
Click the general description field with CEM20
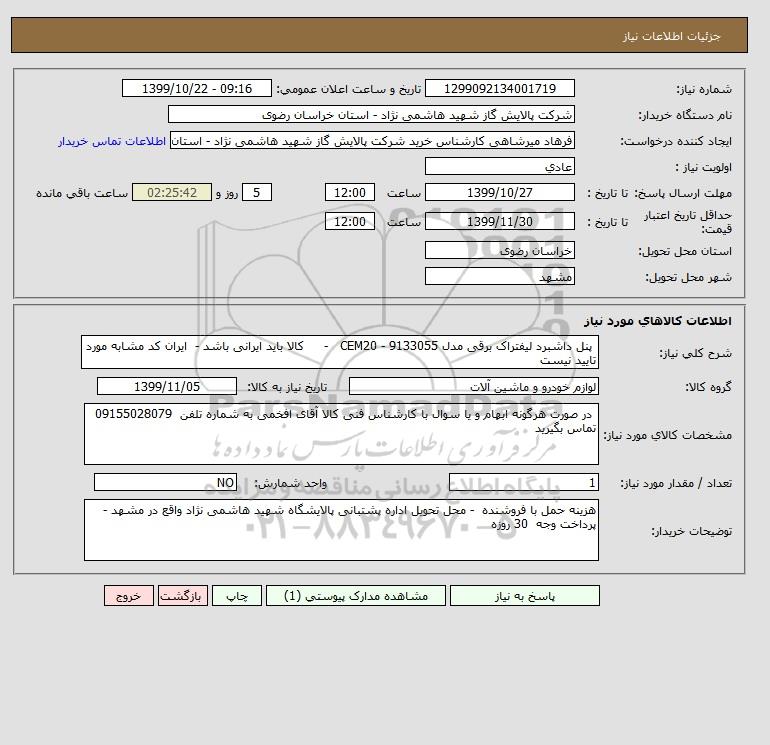pos(340,353)
